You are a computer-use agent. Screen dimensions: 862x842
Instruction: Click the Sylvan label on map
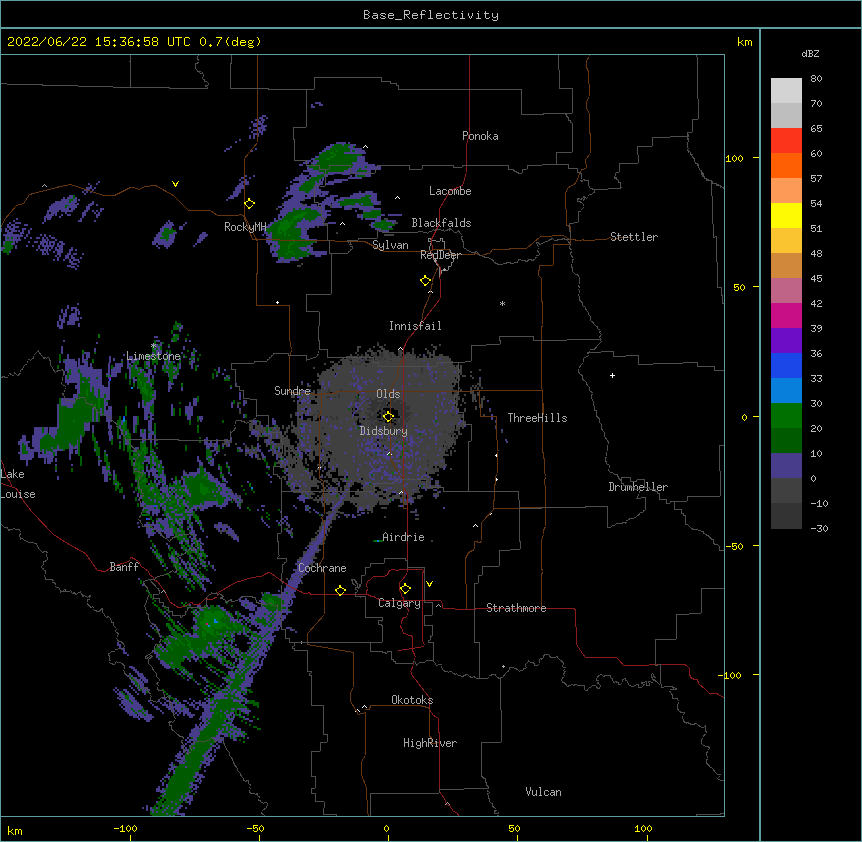coord(390,245)
